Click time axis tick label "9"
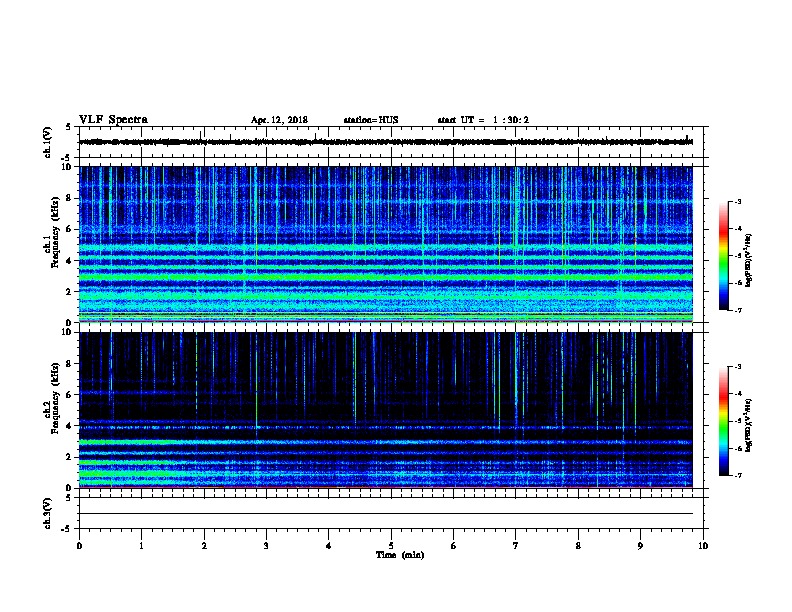The image size is (792, 612). (640, 546)
